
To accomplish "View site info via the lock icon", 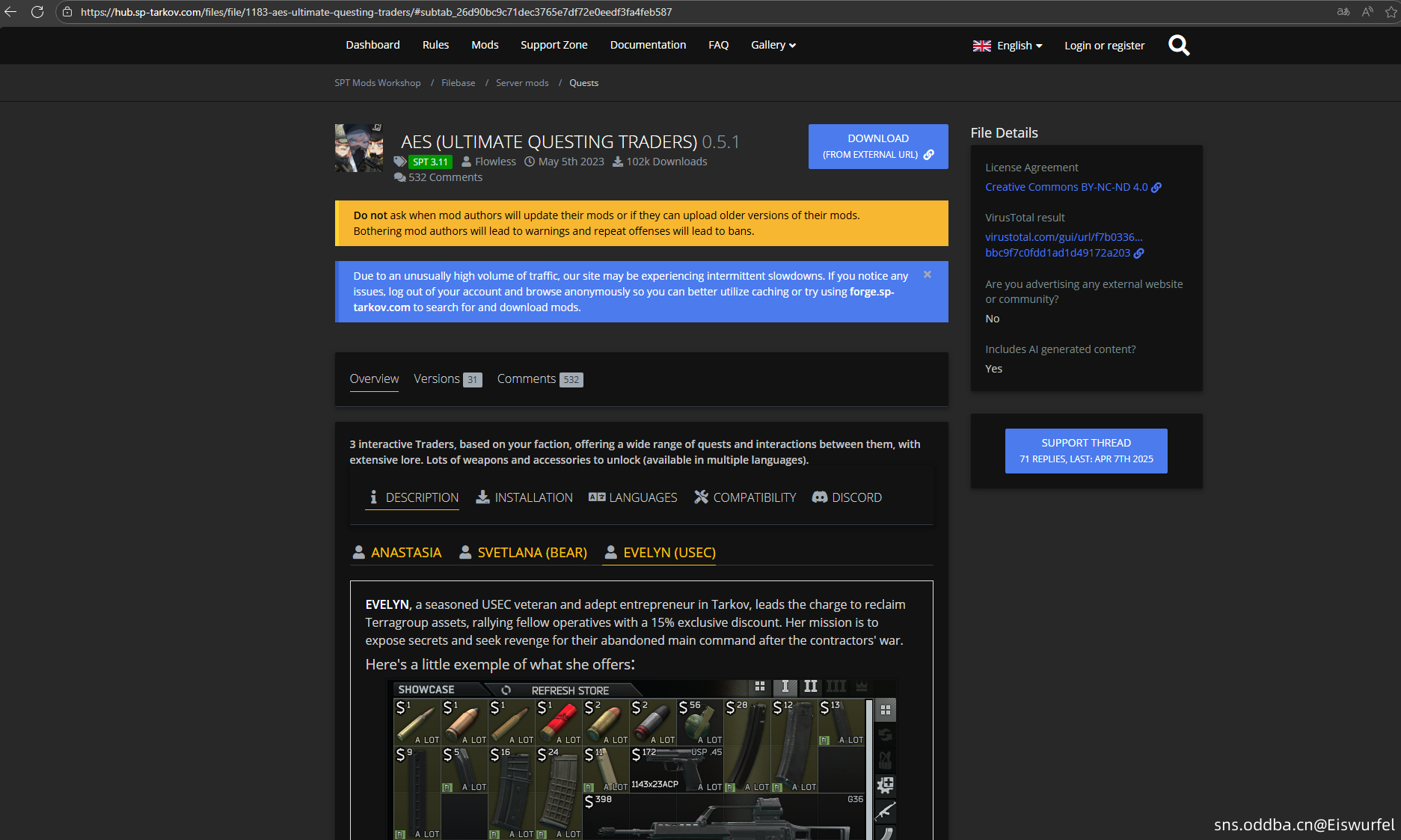I will coord(67,12).
